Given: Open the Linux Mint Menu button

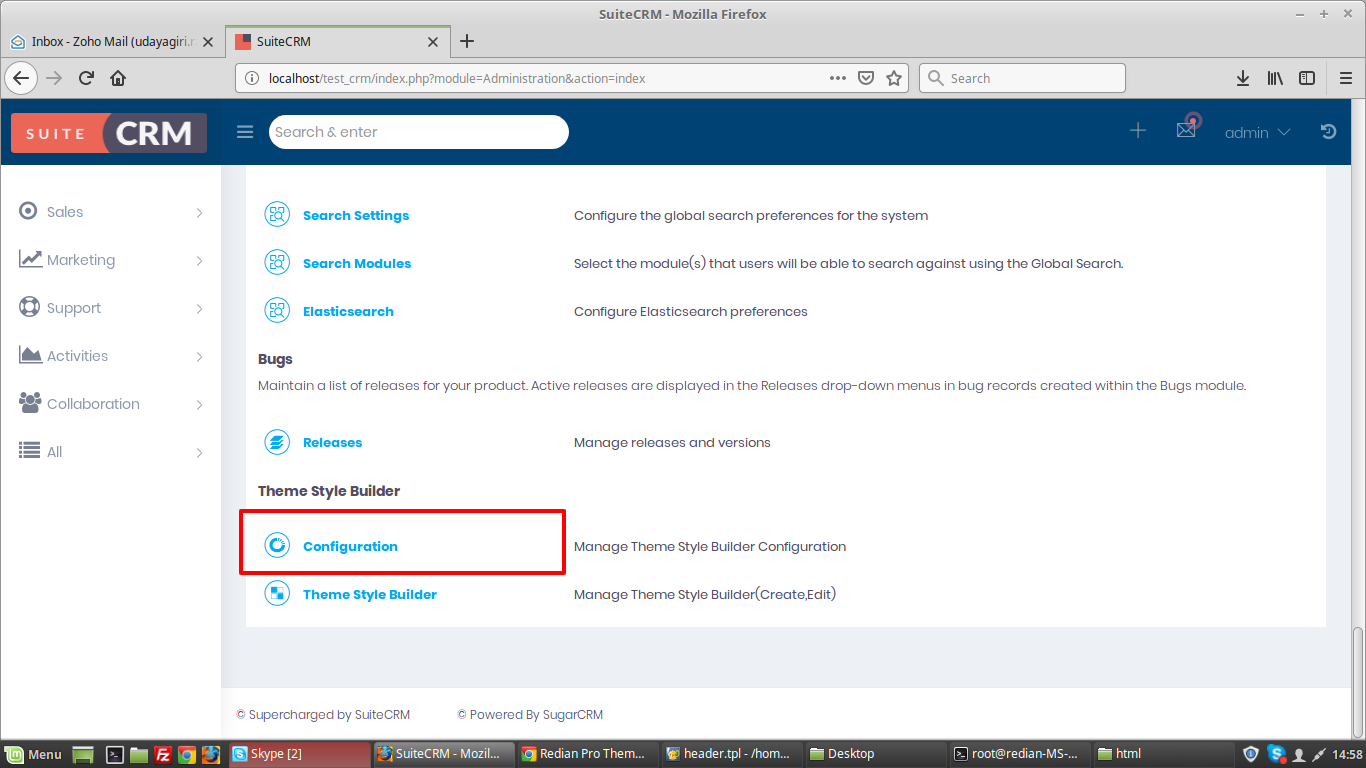Looking at the screenshot, I should pyautogui.click(x=34, y=754).
